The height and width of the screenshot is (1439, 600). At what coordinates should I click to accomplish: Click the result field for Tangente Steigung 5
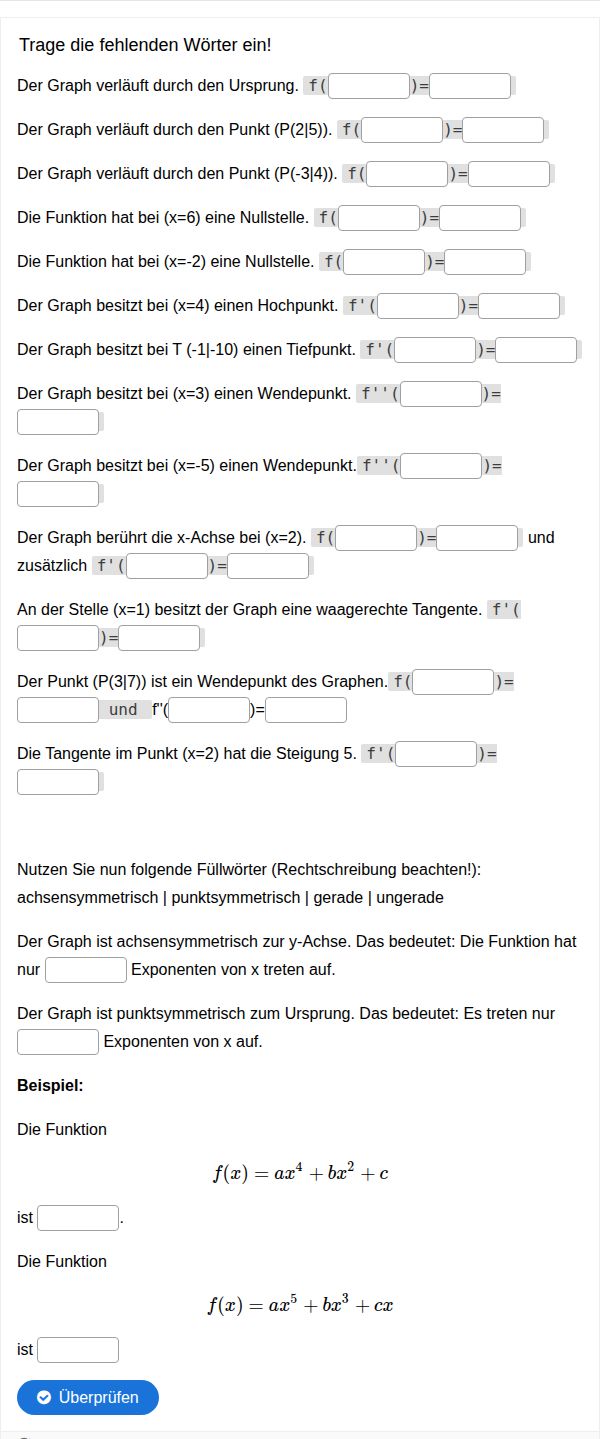click(58, 782)
